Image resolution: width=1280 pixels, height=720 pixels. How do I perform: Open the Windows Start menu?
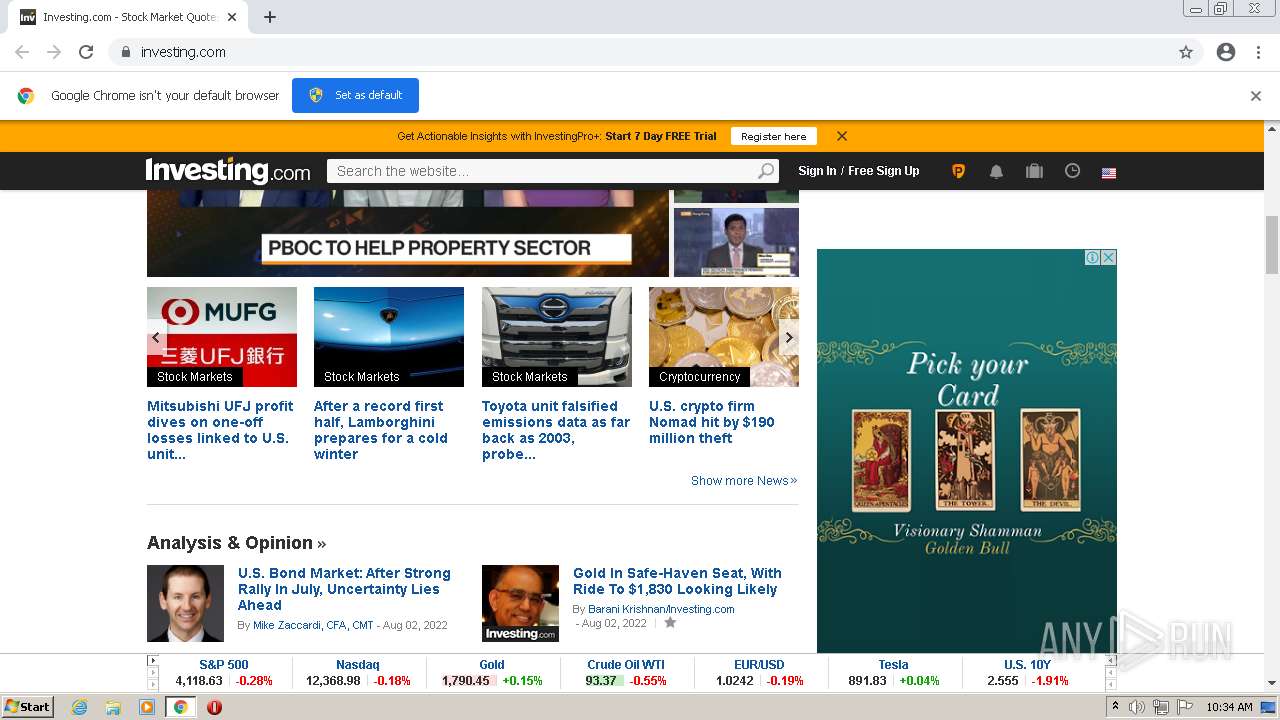pos(28,707)
